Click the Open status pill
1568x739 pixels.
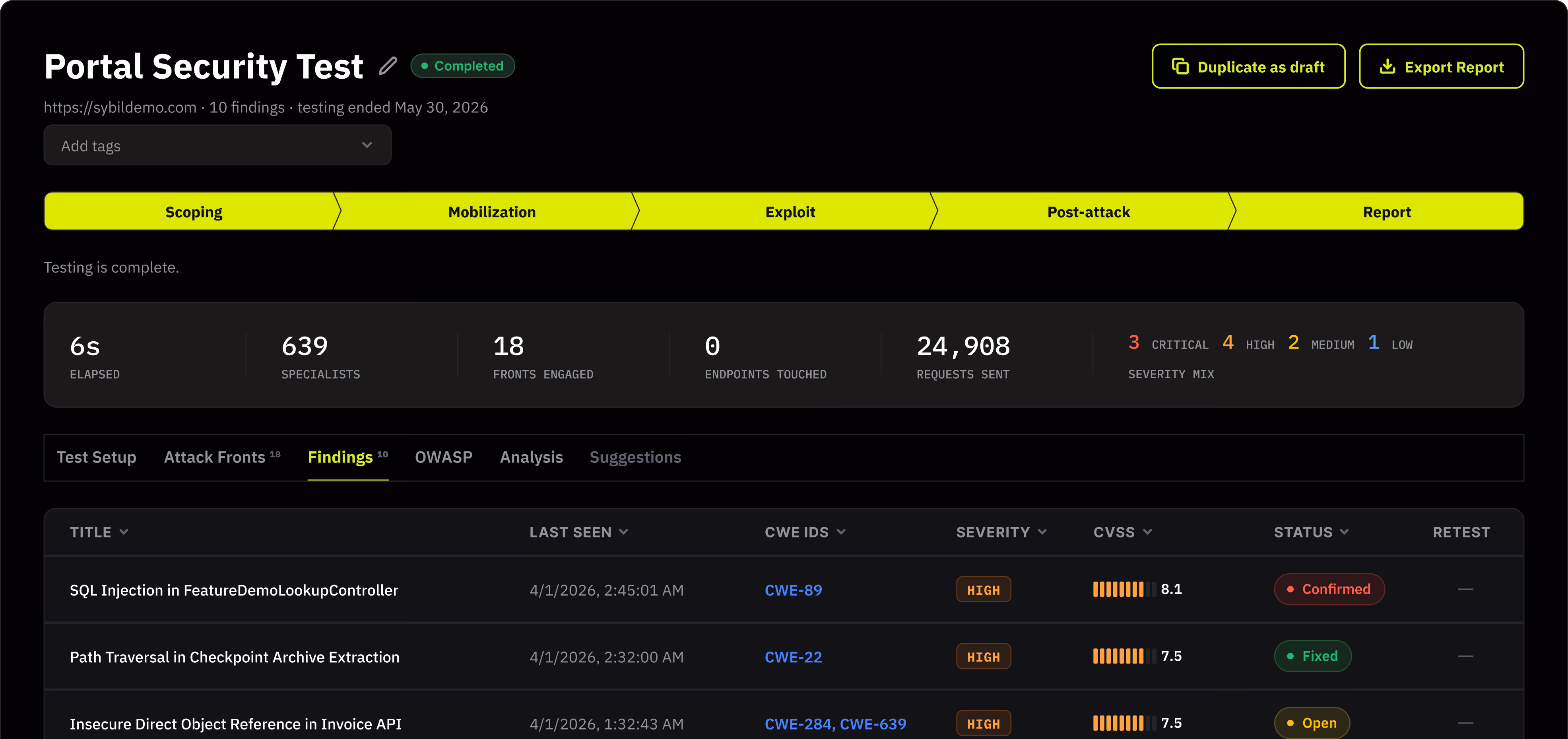1312,723
